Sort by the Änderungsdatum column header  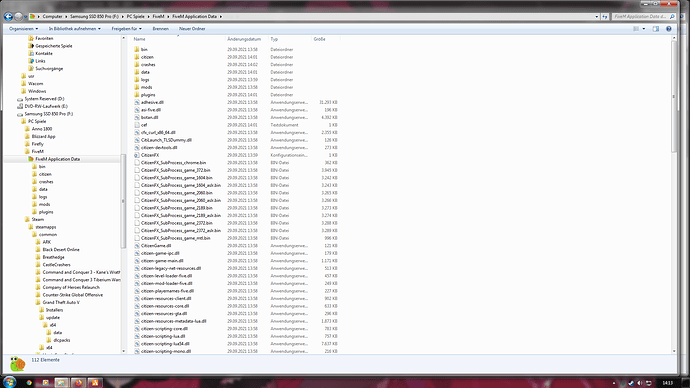coord(244,39)
